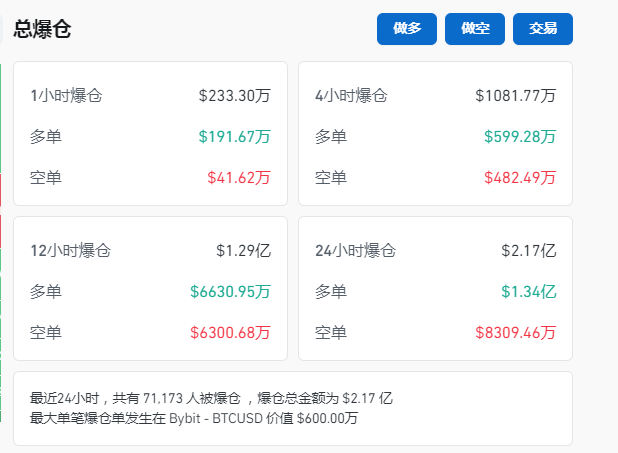The height and width of the screenshot is (453, 618).
Task: Click the $6630.95万 long value
Action: pyautogui.click(x=230, y=291)
